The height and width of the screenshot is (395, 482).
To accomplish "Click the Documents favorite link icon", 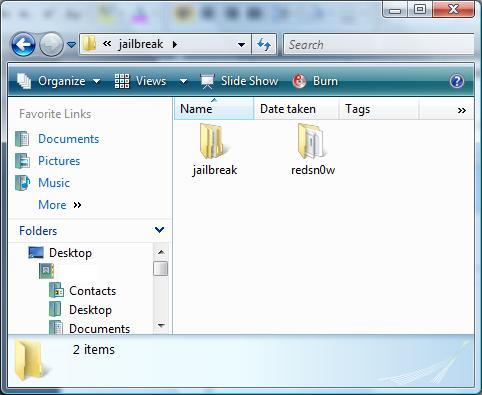I will tap(22, 139).
